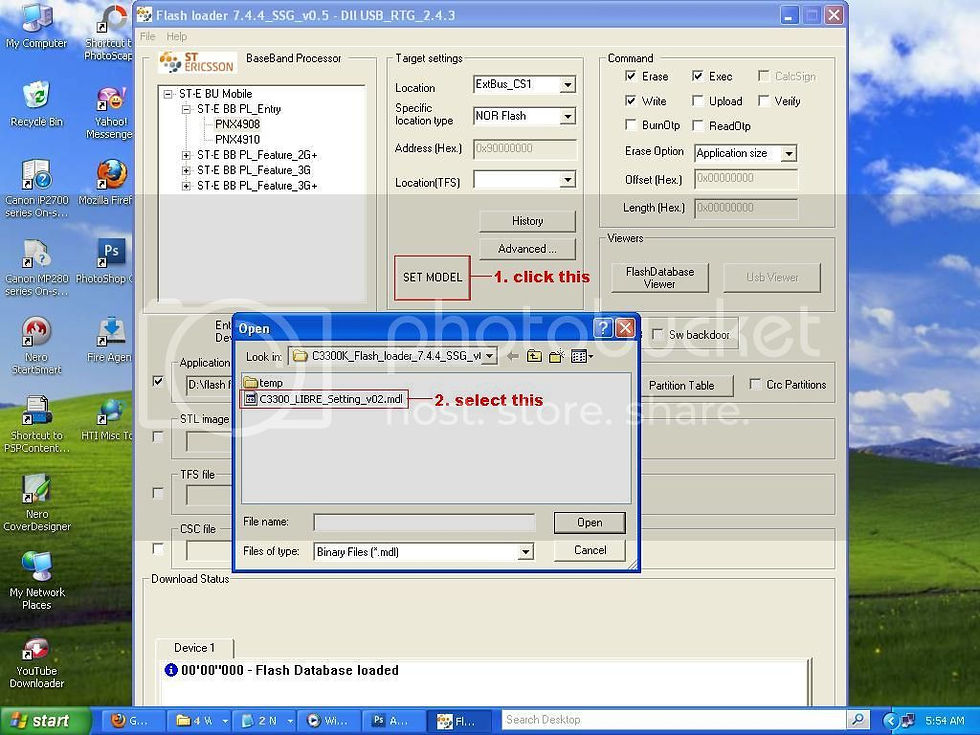Image resolution: width=980 pixels, height=735 pixels.
Task: Open the temp folder in file list
Action: coord(263,382)
